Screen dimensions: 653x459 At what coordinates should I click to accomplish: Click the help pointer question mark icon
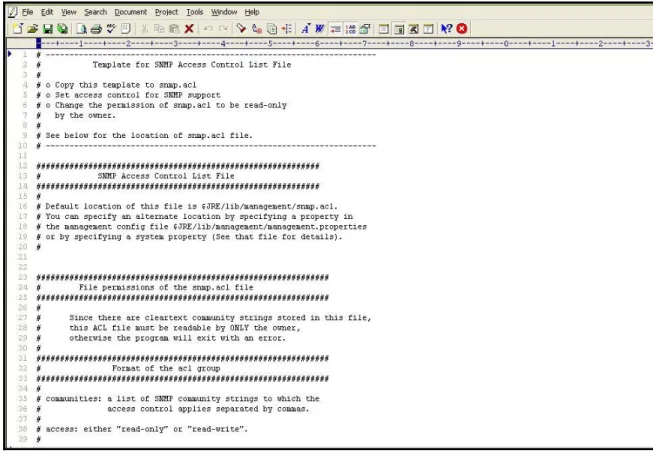coord(446,29)
